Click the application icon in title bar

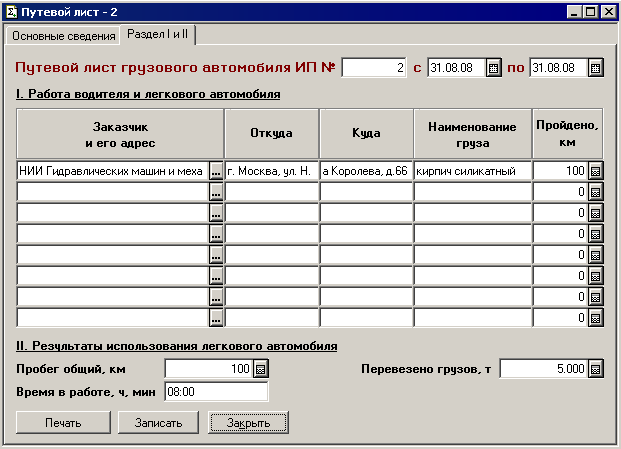pos(11,11)
